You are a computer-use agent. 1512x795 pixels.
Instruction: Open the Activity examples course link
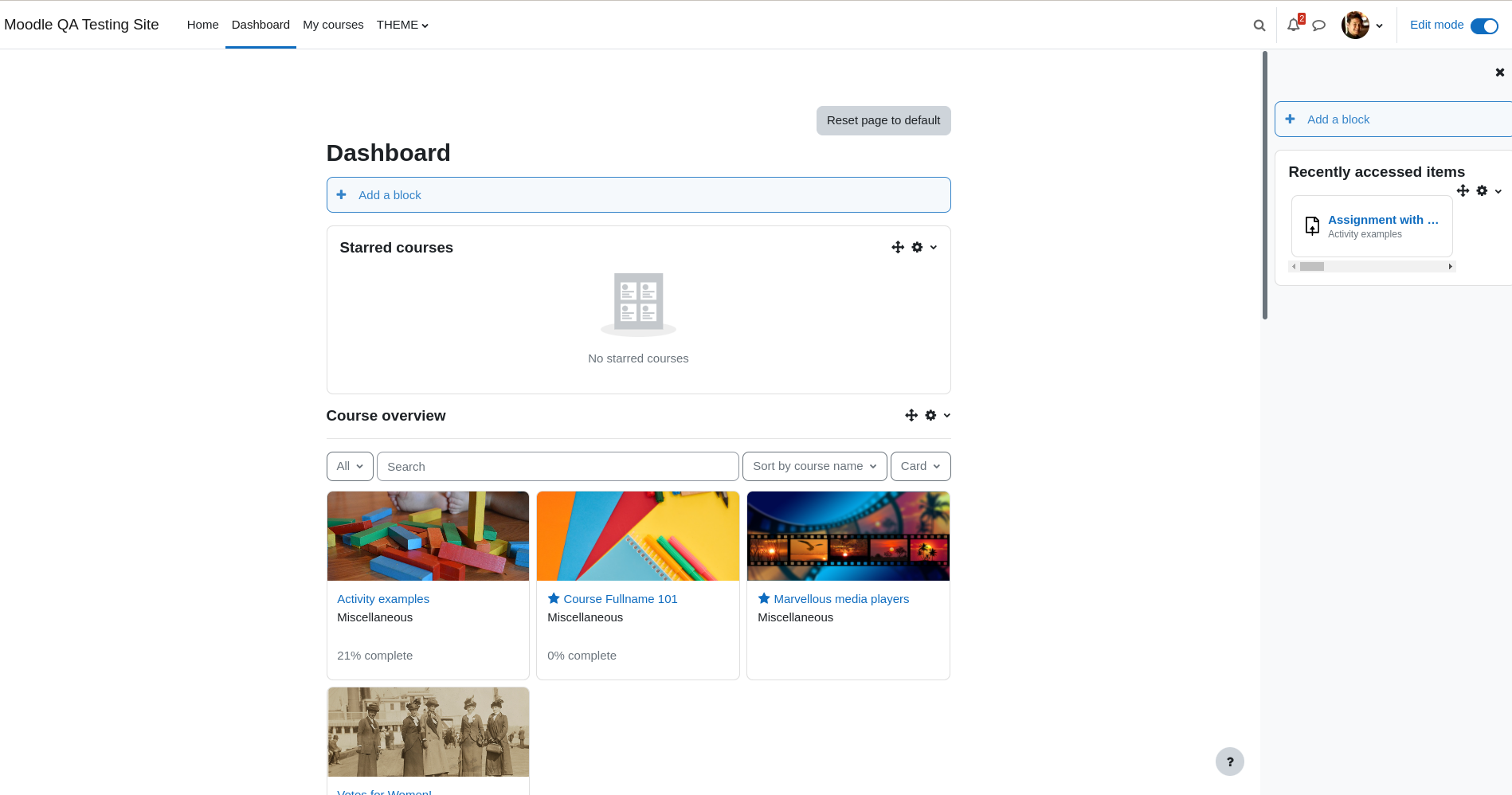[383, 599]
